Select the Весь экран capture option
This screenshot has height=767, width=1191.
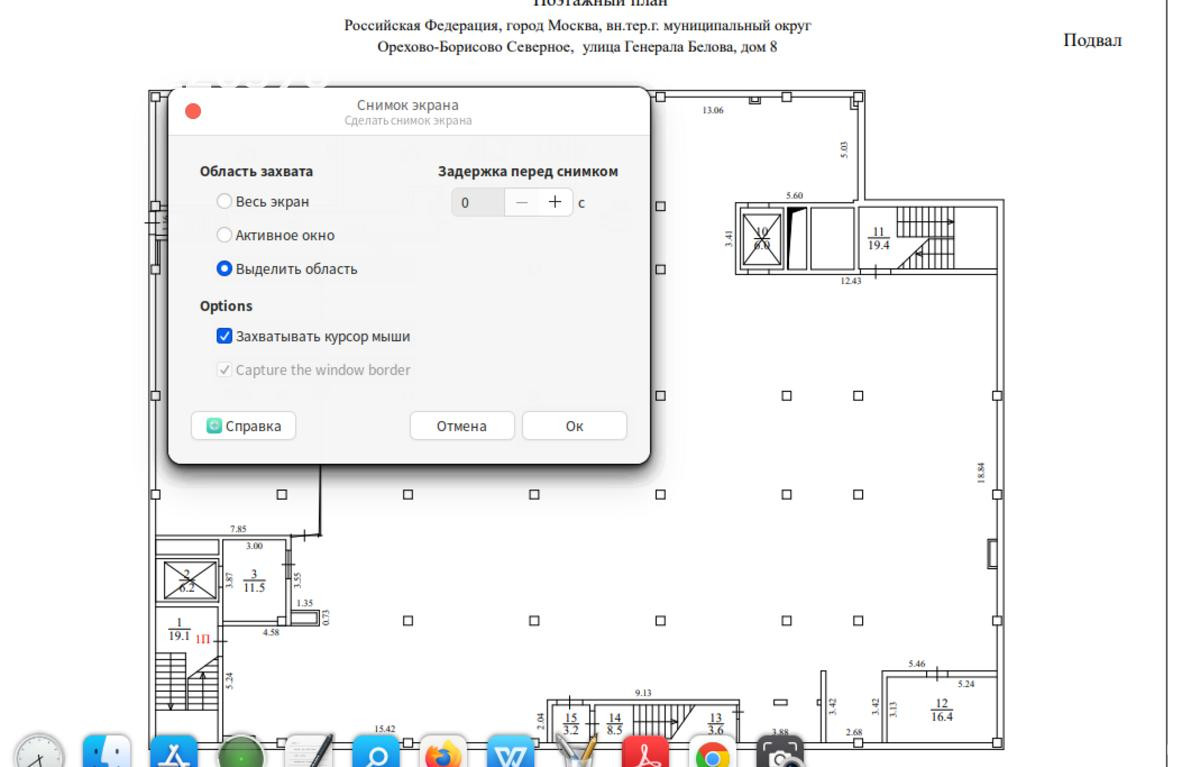pyautogui.click(x=224, y=201)
